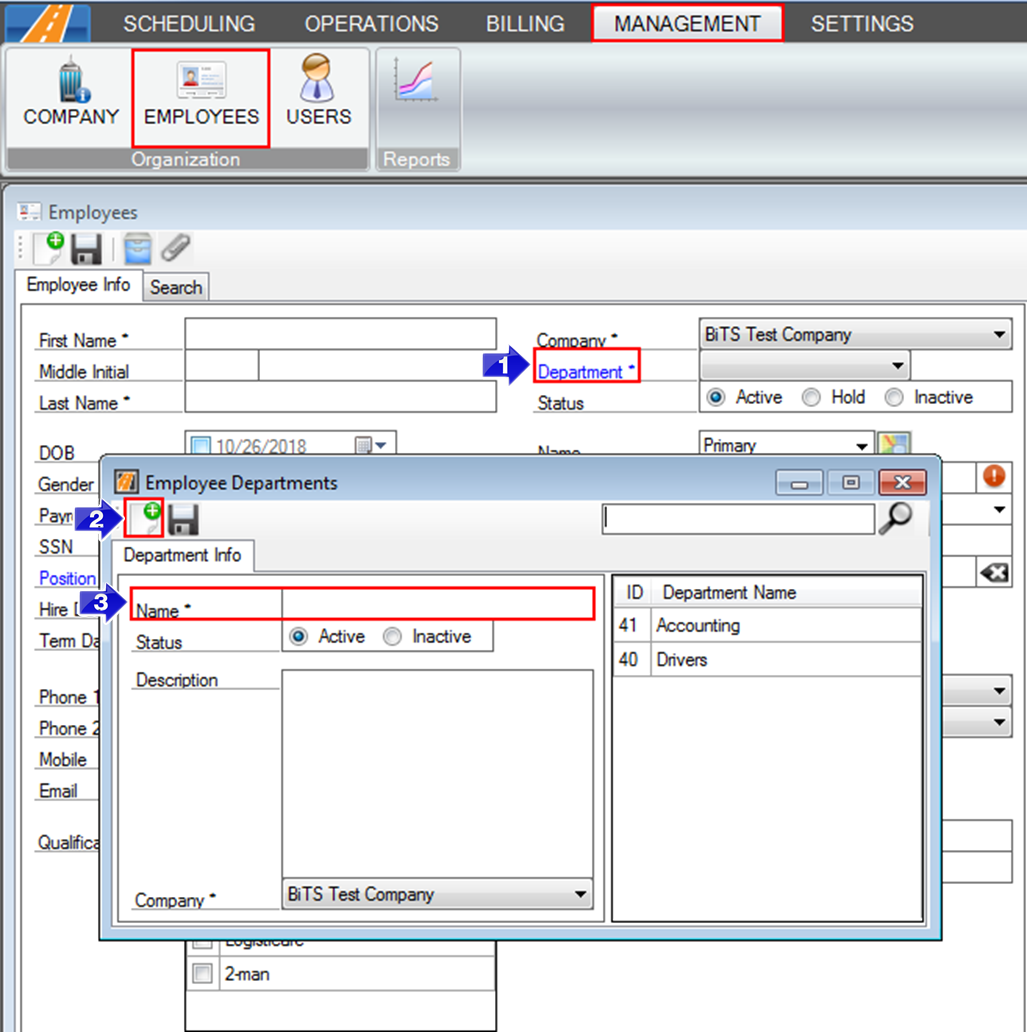The image size is (1027, 1032).
Task: Add a new employee record
Action: click(x=49, y=249)
